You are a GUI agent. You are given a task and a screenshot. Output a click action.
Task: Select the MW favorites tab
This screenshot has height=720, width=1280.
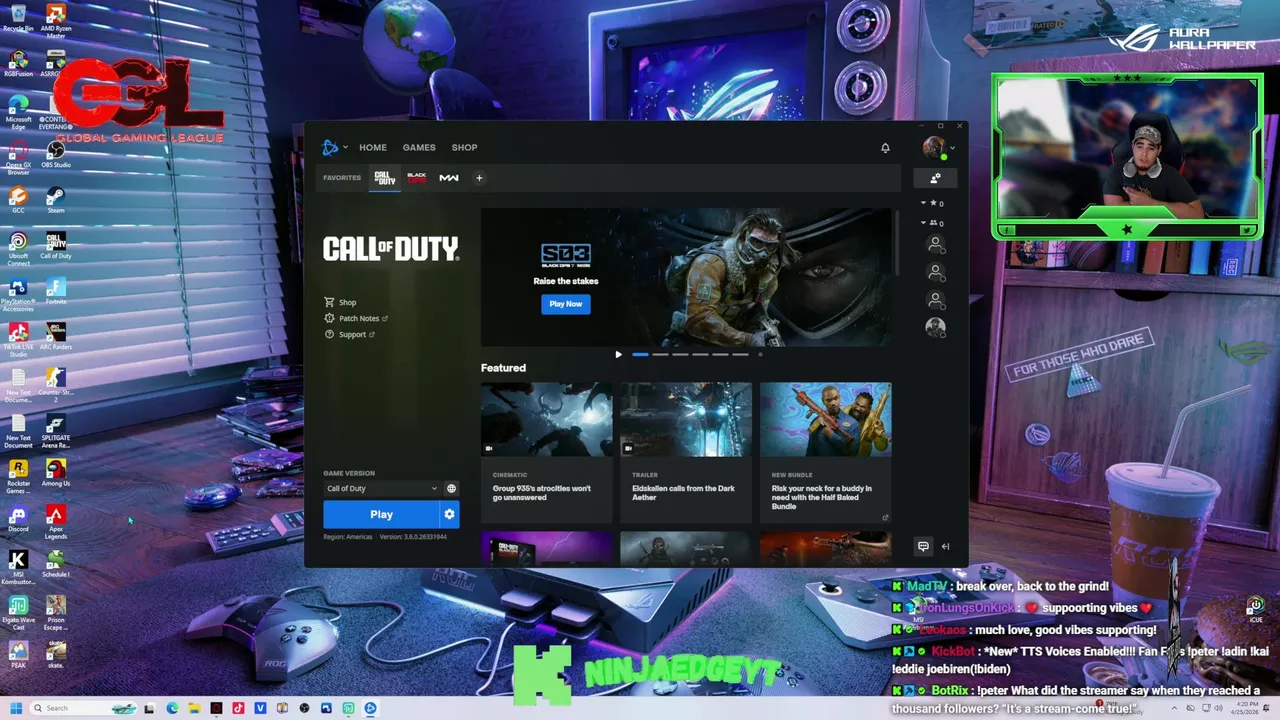pyautogui.click(x=449, y=178)
